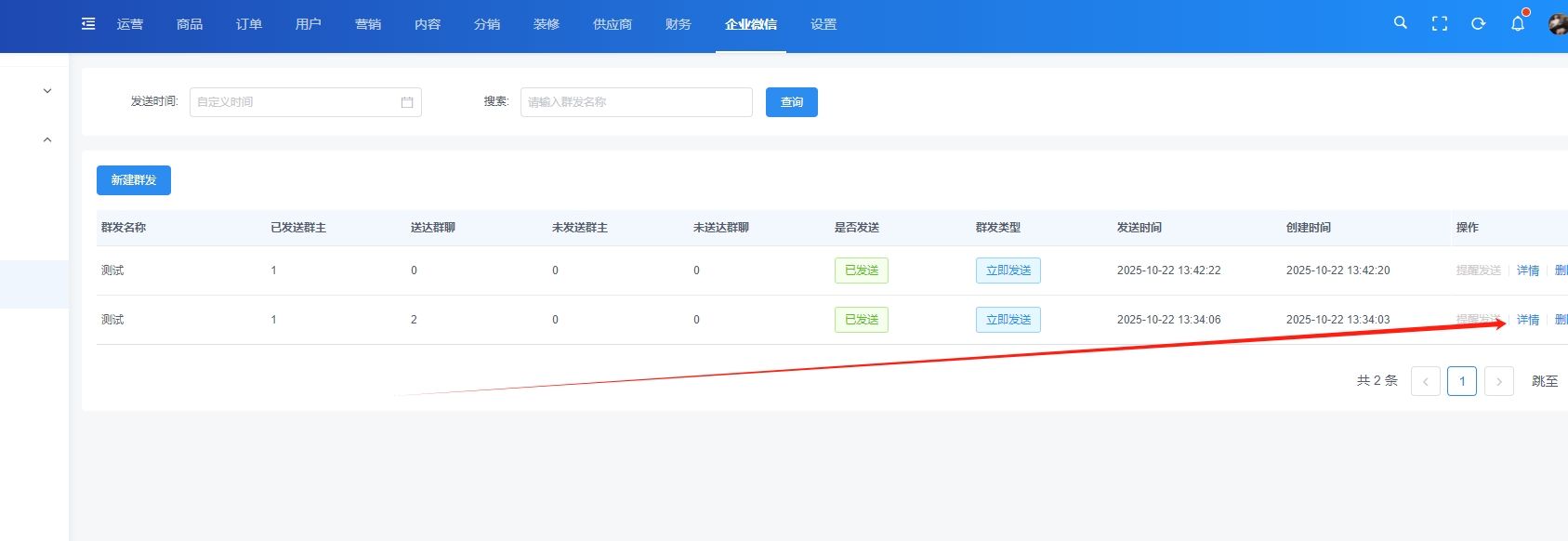Open the search magnifier icon

1400,23
